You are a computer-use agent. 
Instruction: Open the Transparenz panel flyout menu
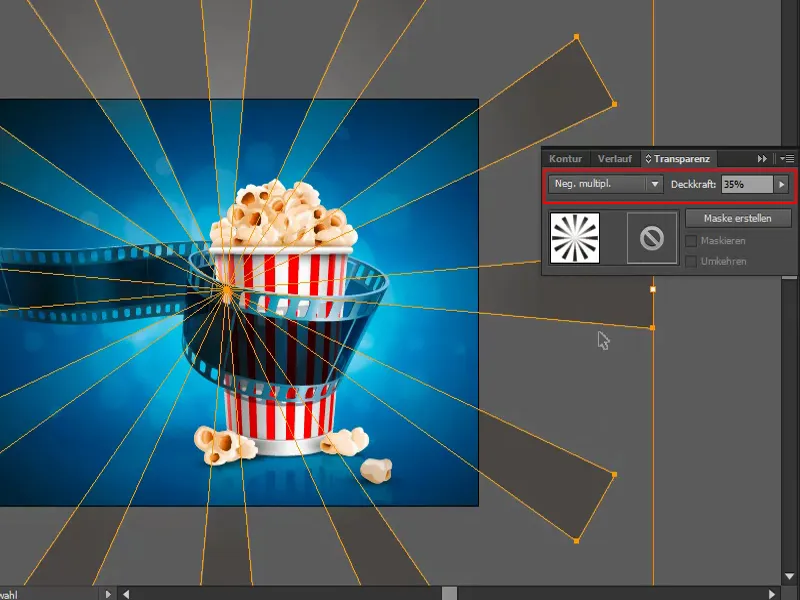pyautogui.click(x=787, y=159)
